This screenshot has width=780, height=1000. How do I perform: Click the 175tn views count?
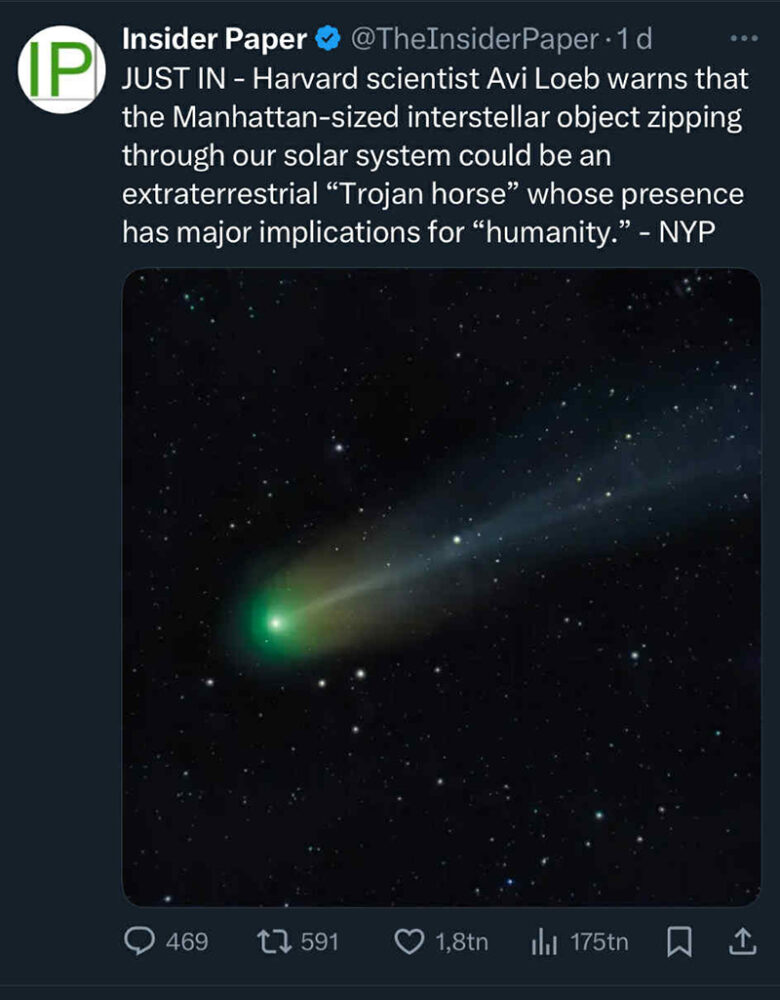[x=599, y=941]
